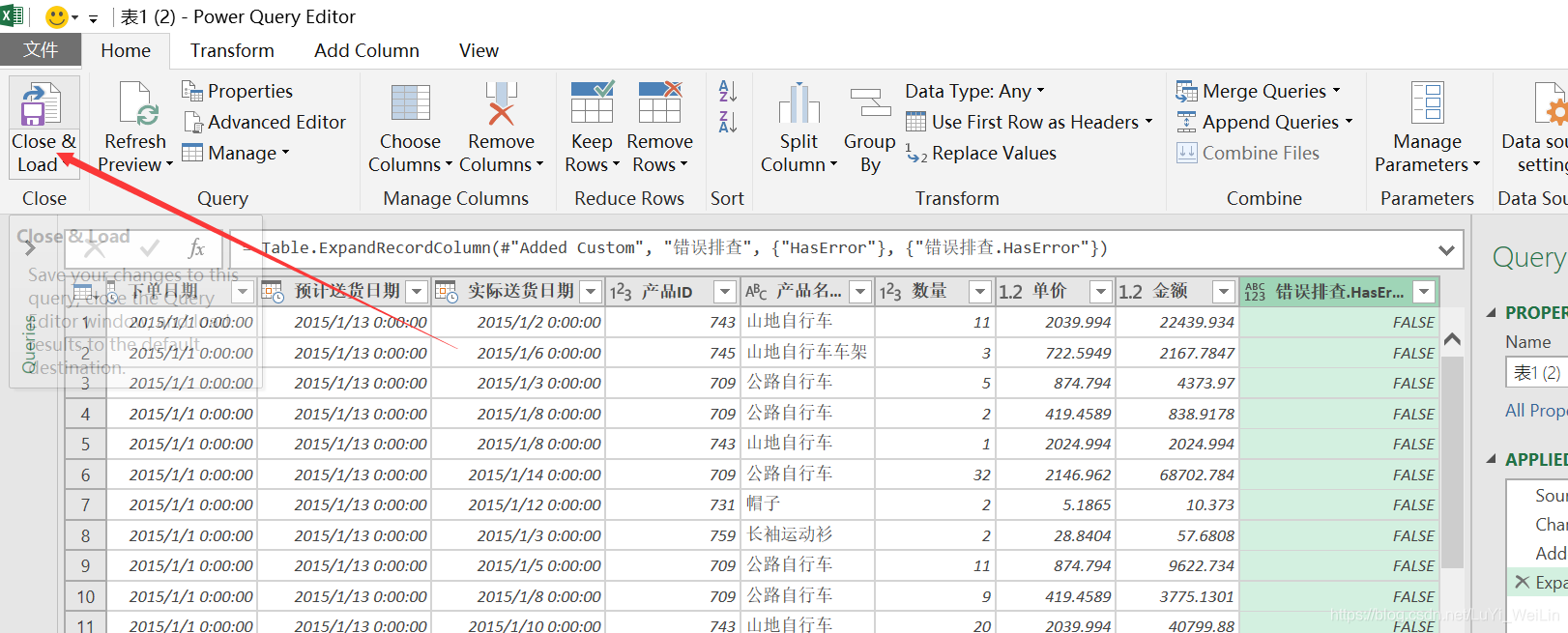Click cell 山地自行车车架 in row 2

pyautogui.click(x=806, y=353)
